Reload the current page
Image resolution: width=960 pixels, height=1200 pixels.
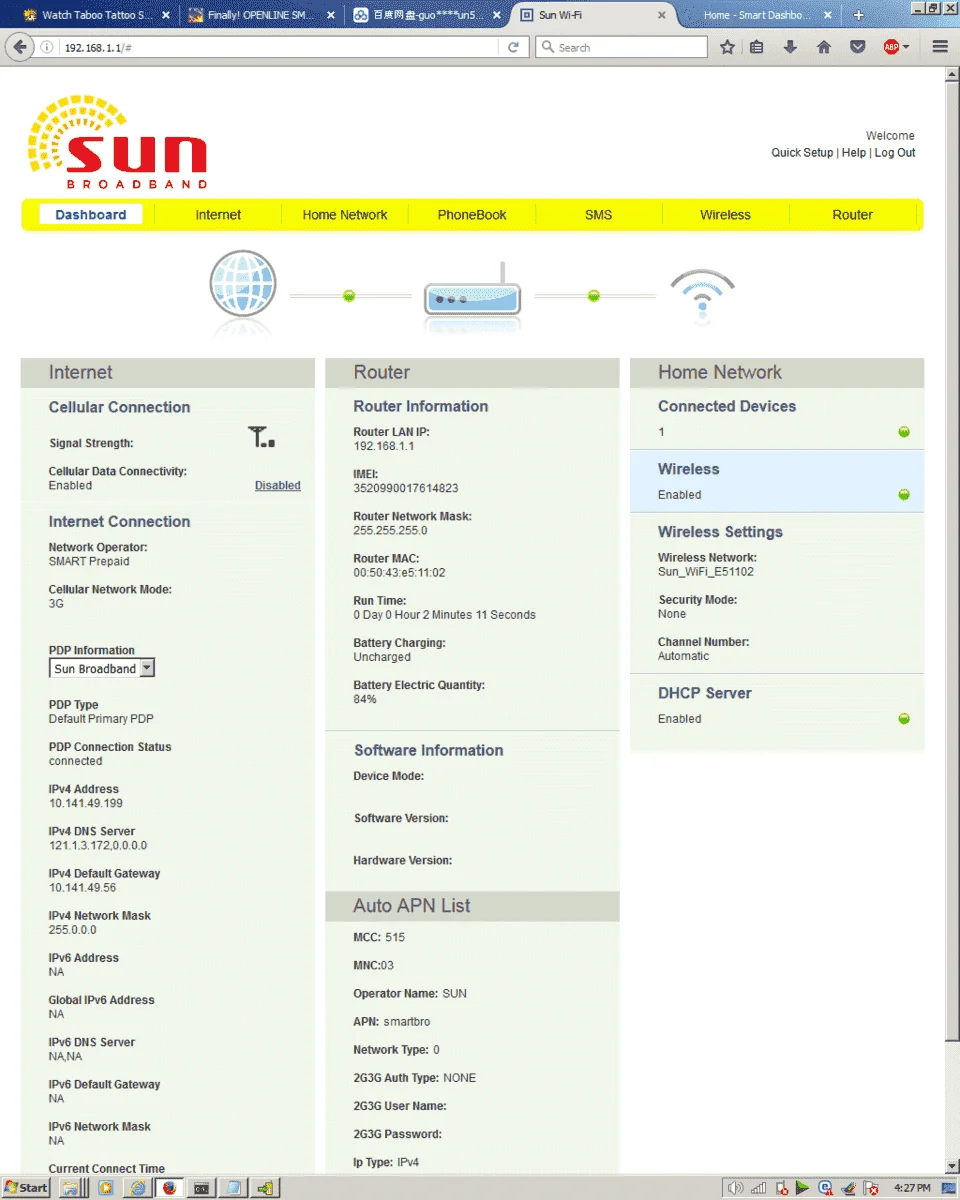pyautogui.click(x=513, y=47)
